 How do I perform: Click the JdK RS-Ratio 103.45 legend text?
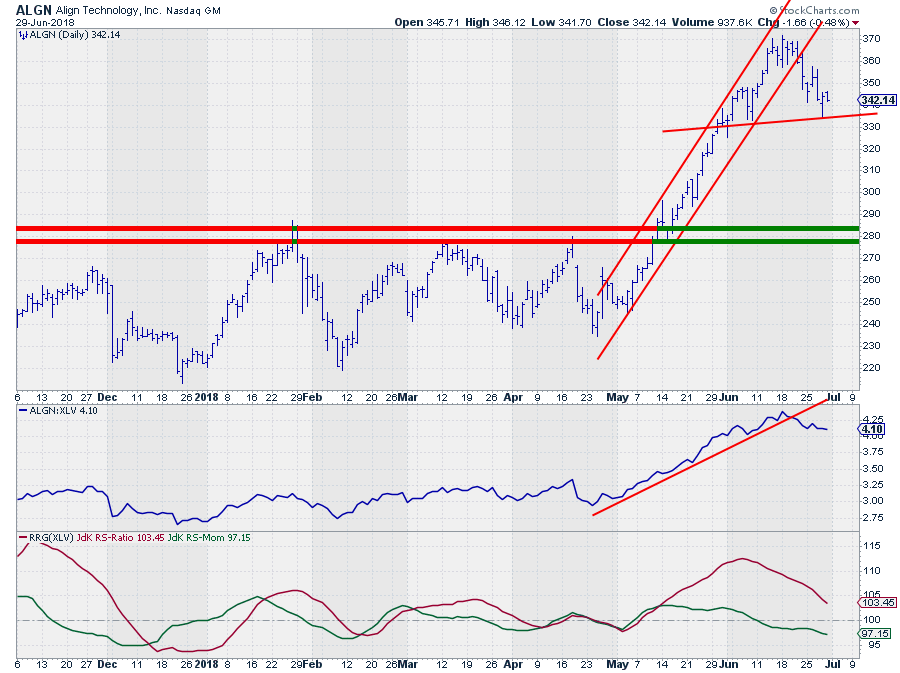click(120, 538)
